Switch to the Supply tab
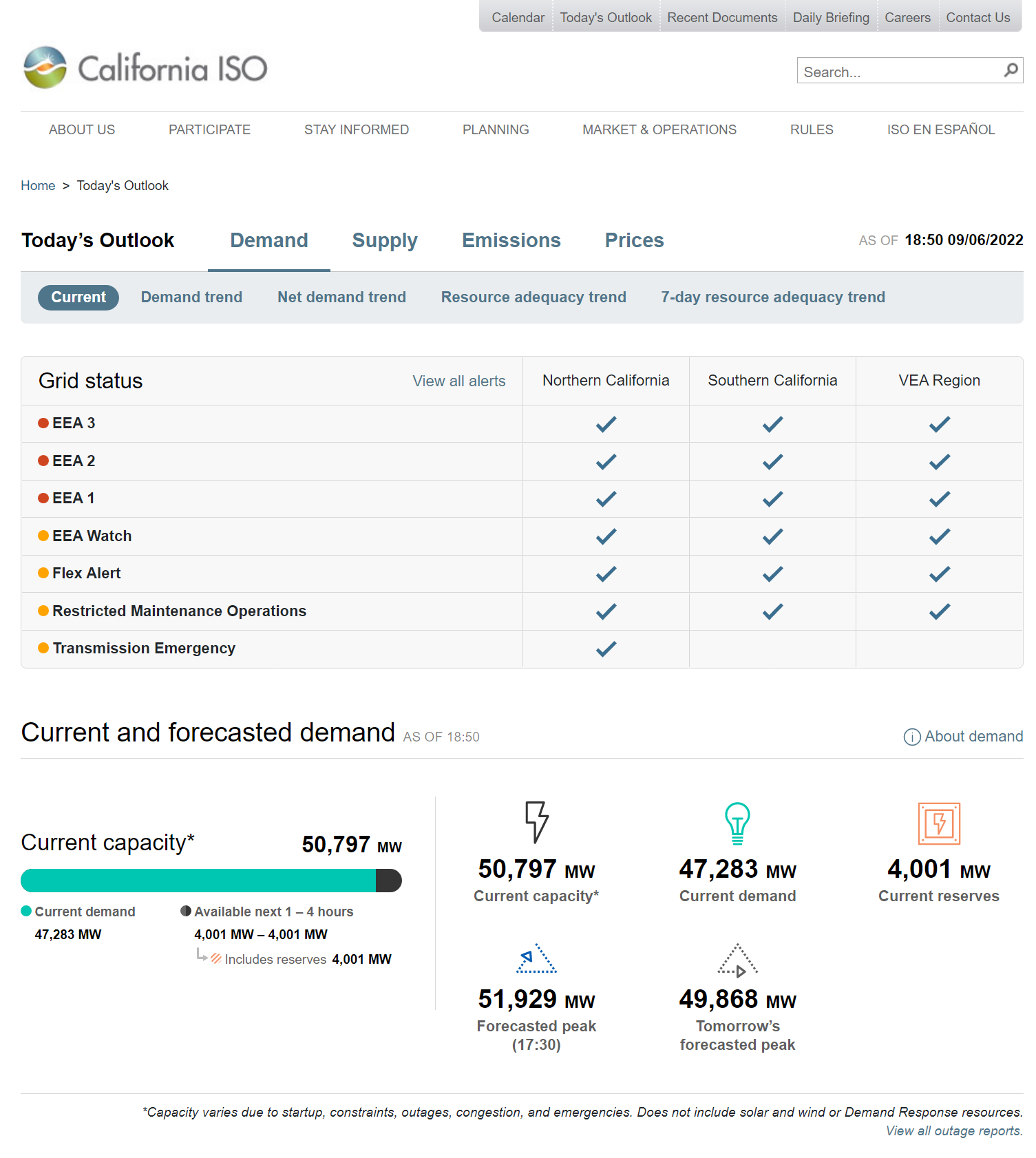Image resolution: width=1036 pixels, height=1158 pixels. point(385,241)
